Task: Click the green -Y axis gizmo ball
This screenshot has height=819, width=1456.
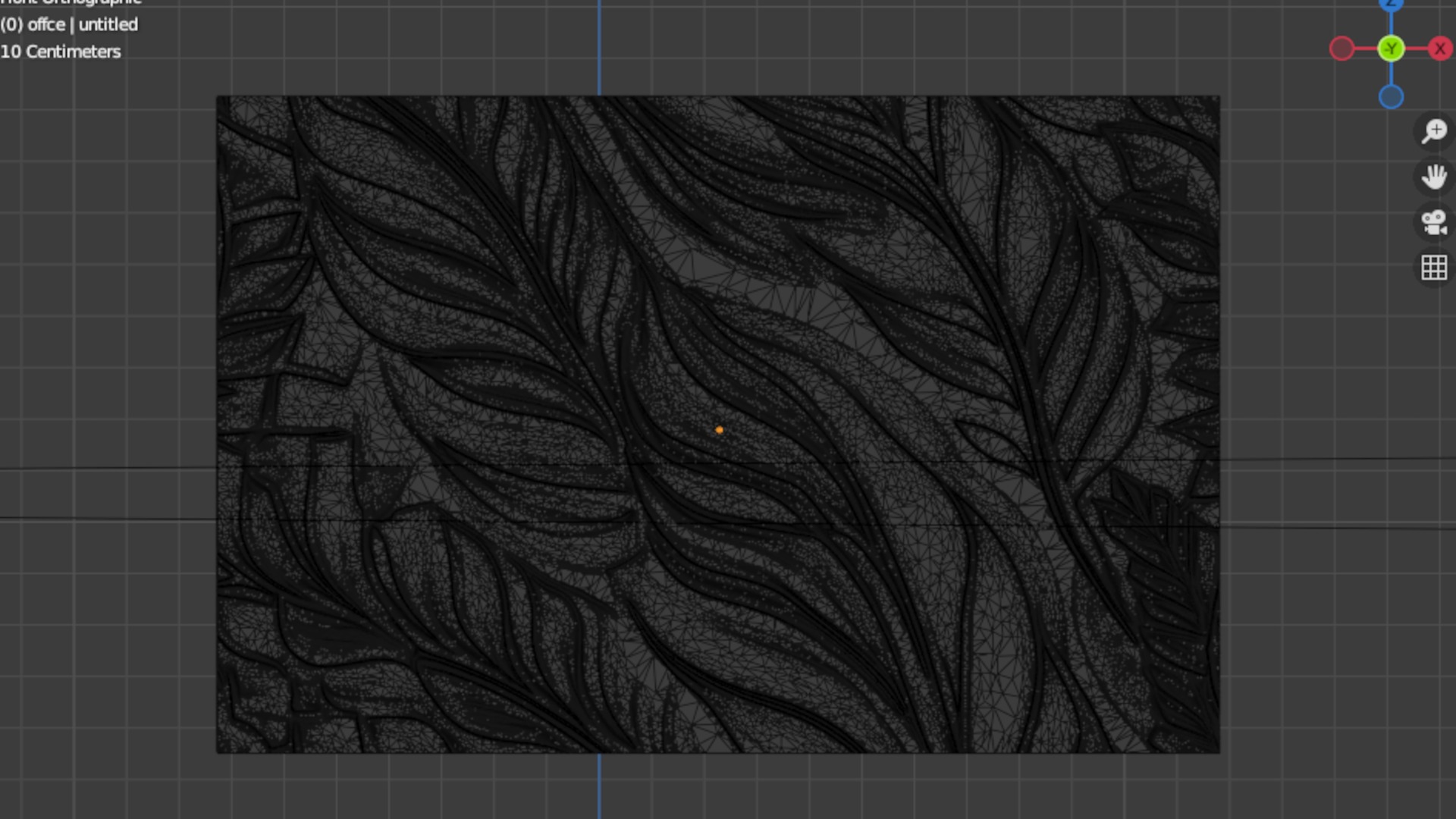Action: (1391, 49)
